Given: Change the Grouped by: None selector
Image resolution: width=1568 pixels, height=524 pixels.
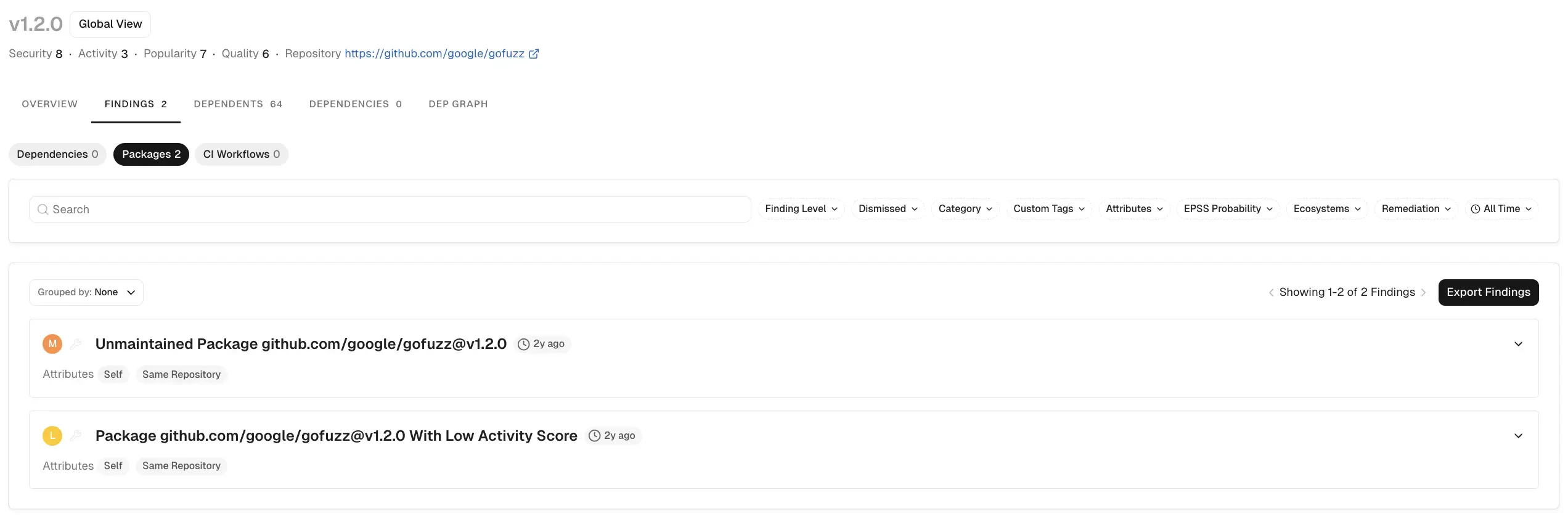Looking at the screenshot, I should coord(86,292).
